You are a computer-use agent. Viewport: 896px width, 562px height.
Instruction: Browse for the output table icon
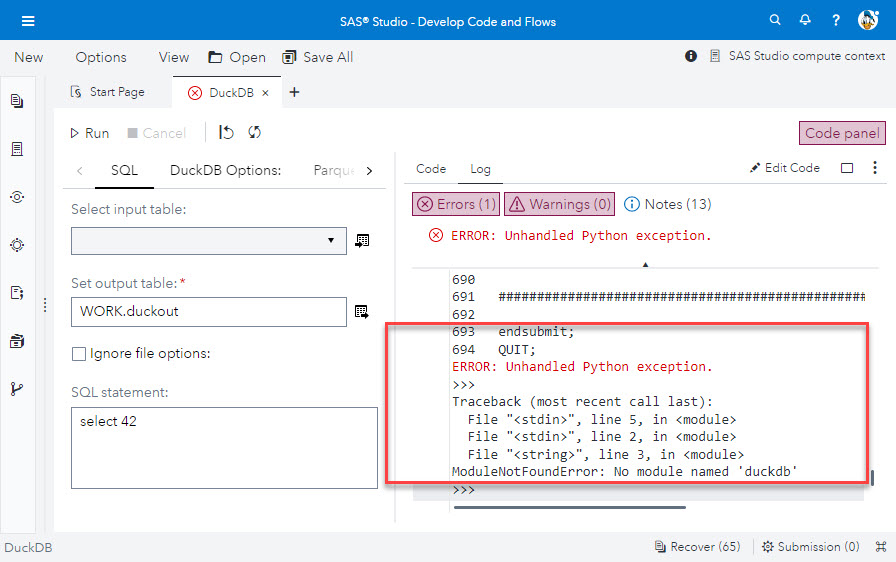(x=362, y=312)
